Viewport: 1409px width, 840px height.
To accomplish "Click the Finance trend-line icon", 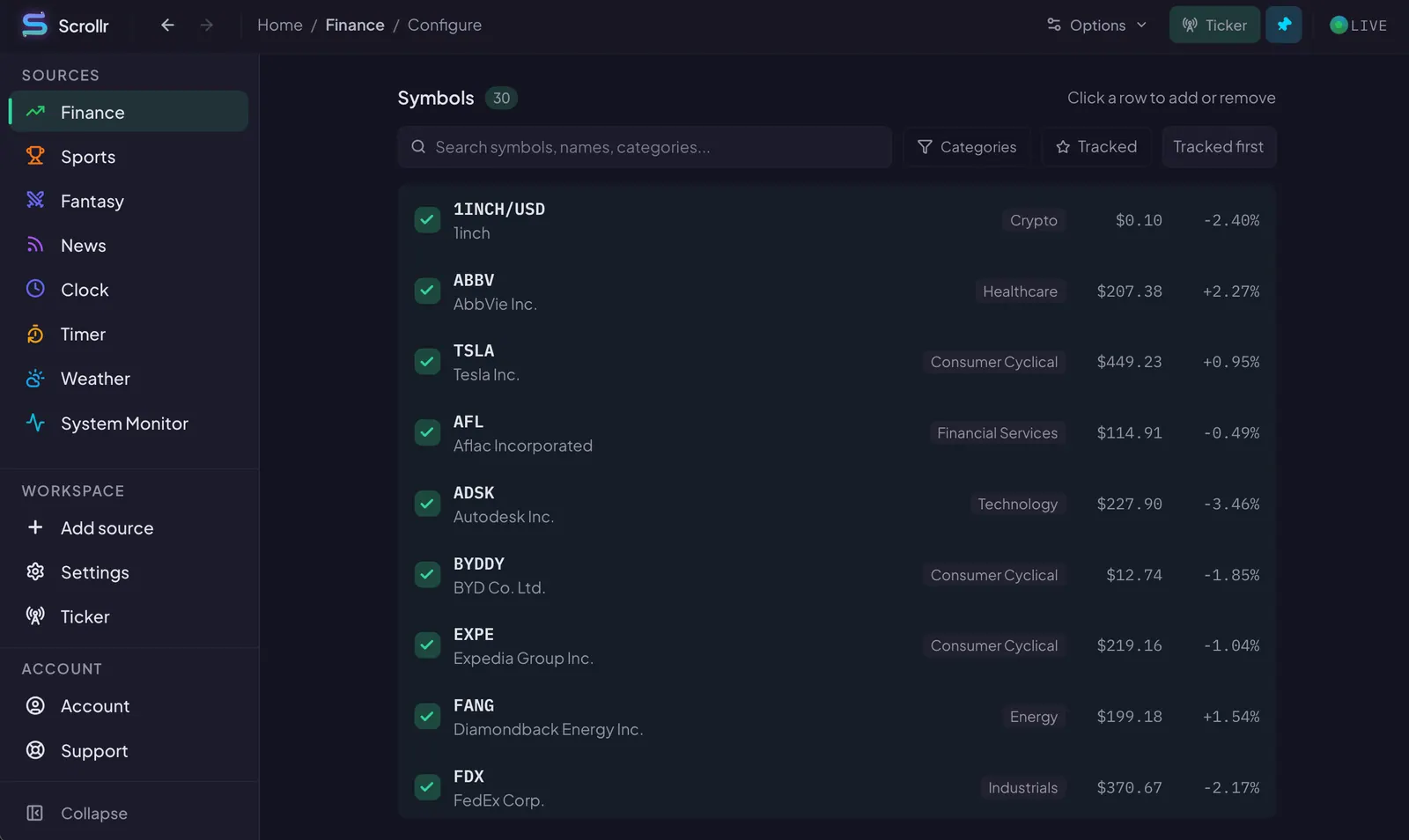I will (35, 112).
